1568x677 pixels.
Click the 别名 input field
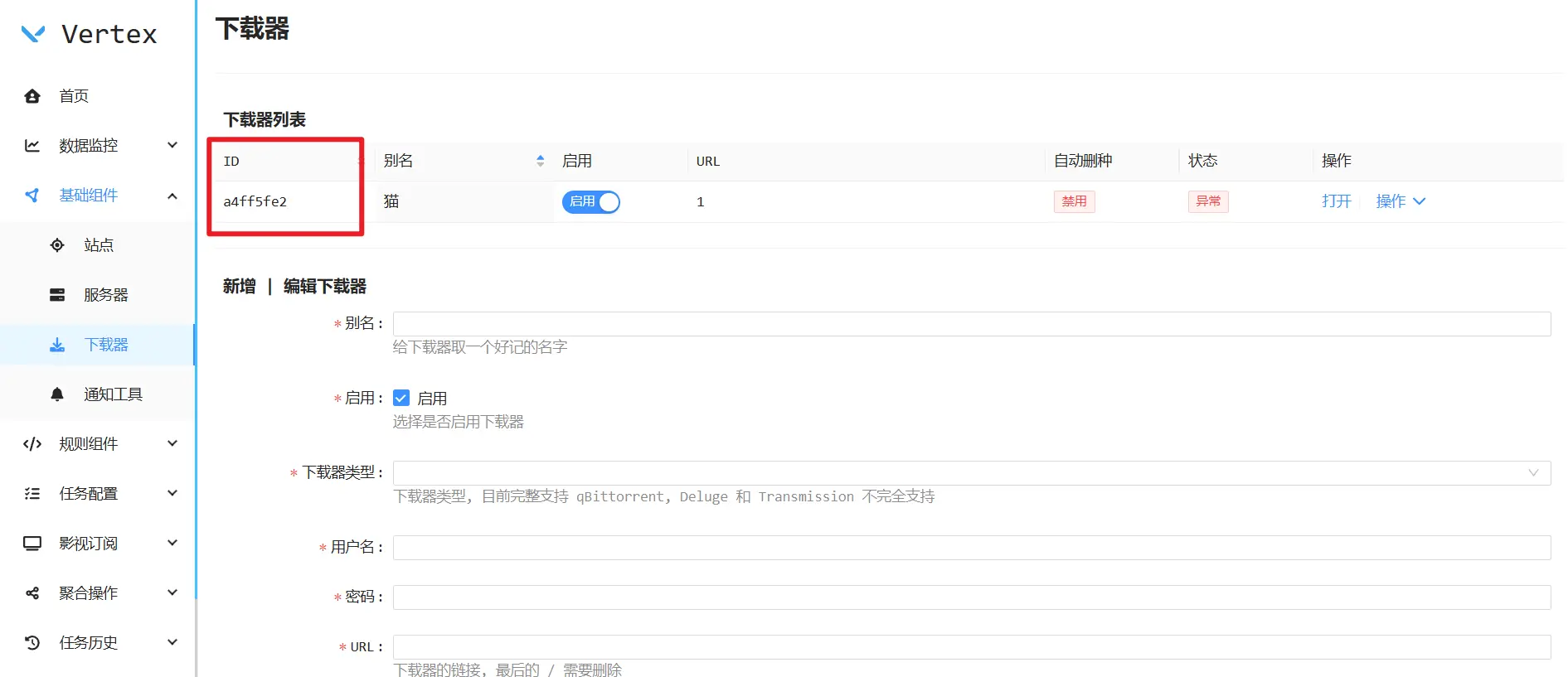971,324
